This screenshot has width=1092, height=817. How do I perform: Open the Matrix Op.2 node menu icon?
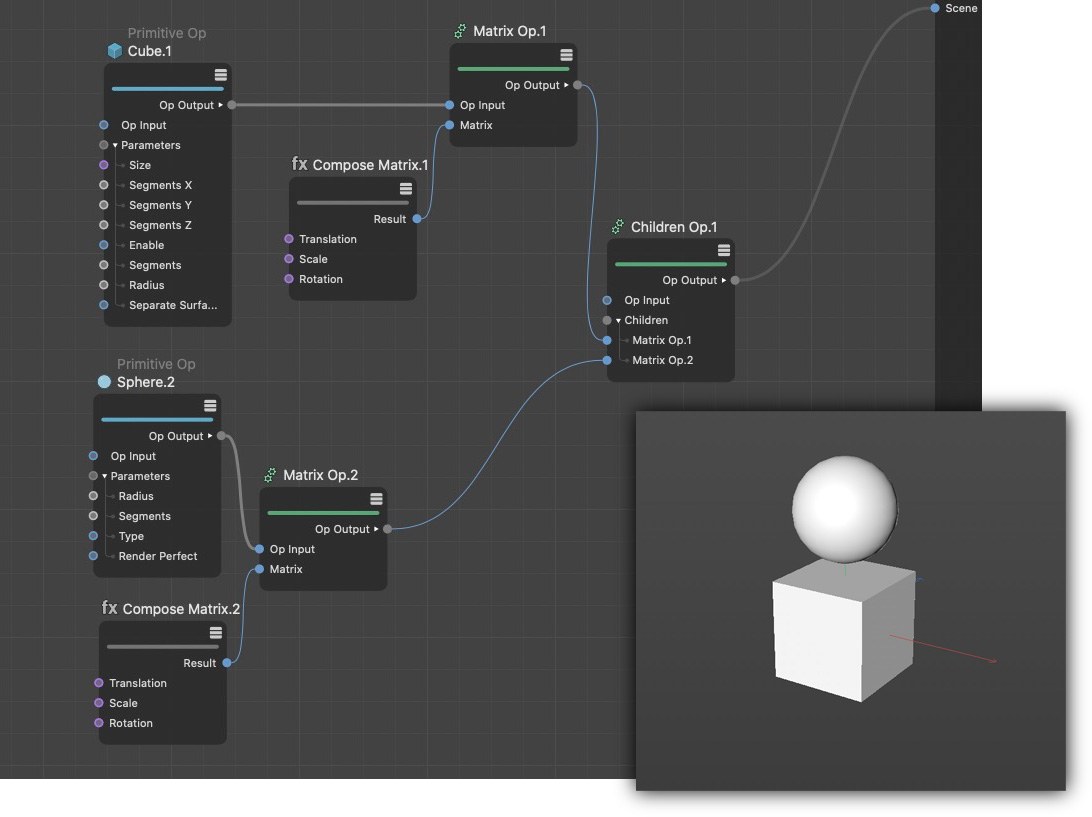pyautogui.click(x=376, y=499)
